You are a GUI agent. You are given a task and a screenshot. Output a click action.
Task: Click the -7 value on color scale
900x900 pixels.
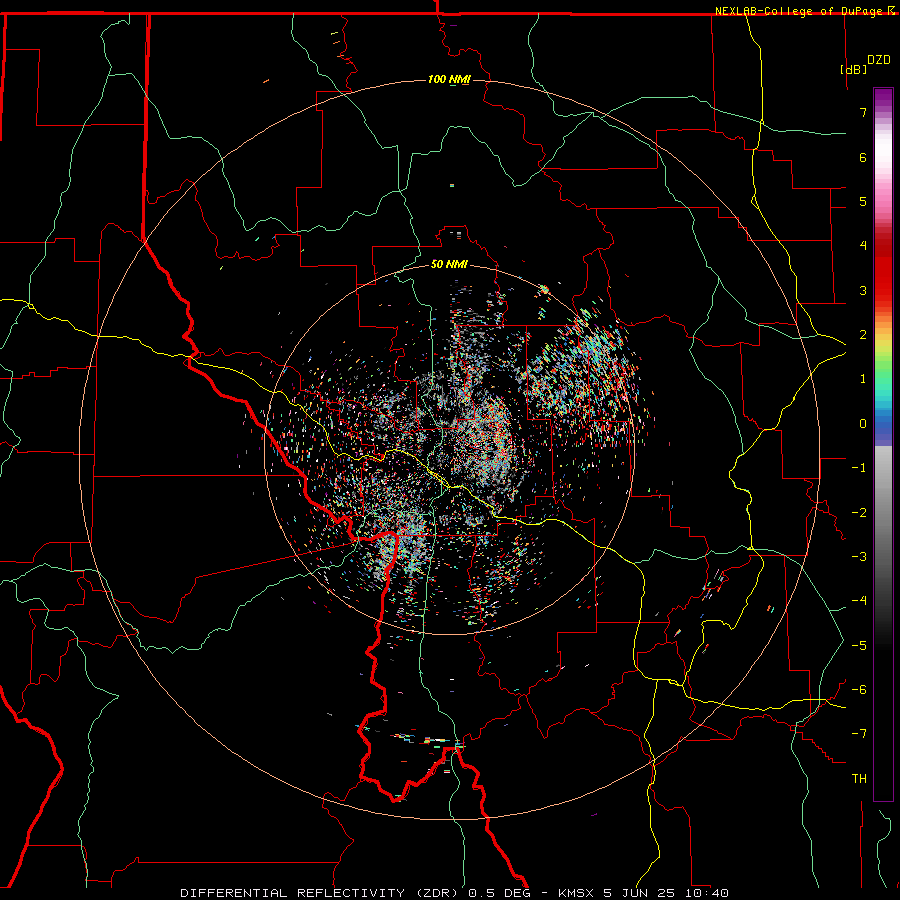(859, 734)
